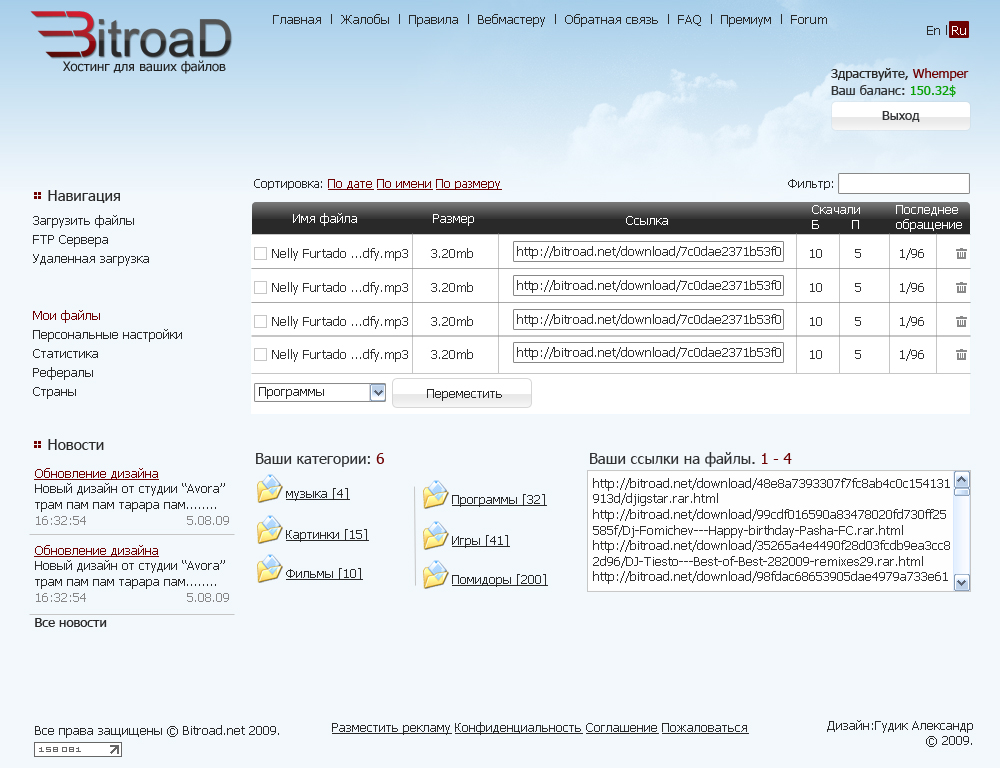Open Картинки [15] category link
Screen dimensions: 1000x768
click(327, 535)
